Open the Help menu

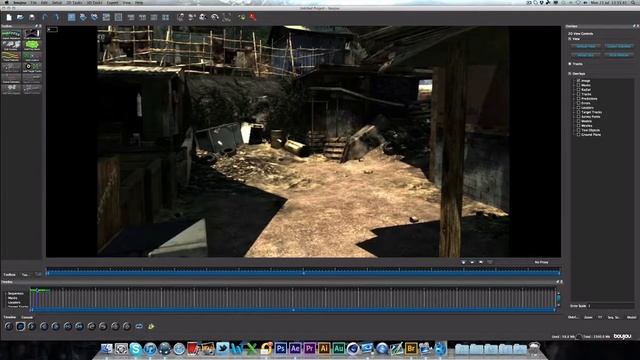139,2
